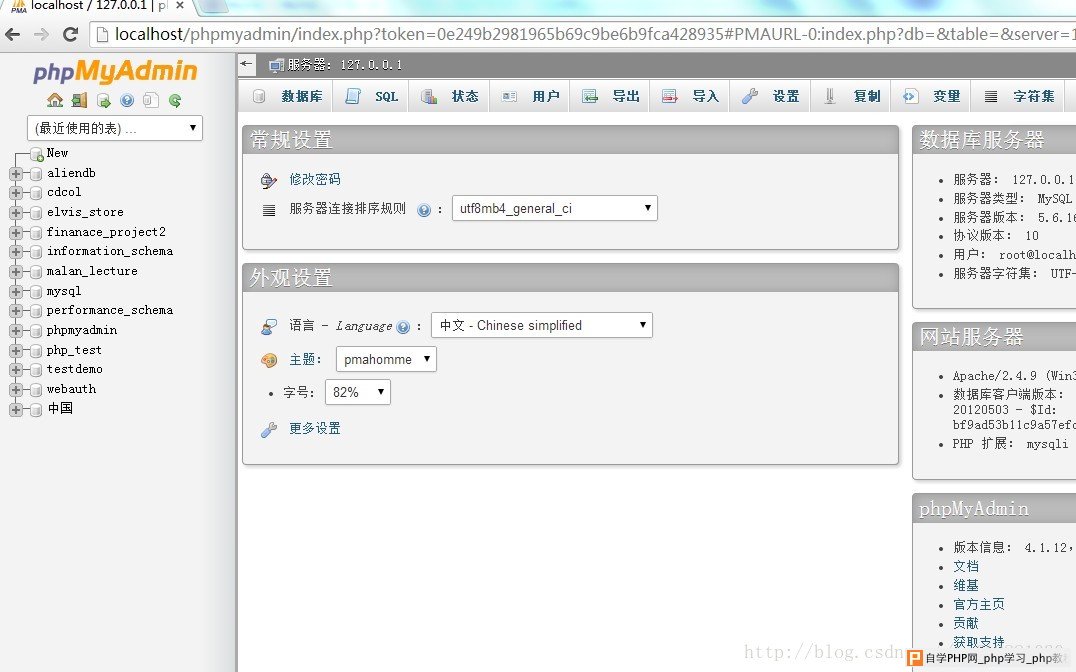Viewport: 1076px width, 672px height.
Task: Click the database icon beside mysql
Action: [36, 292]
